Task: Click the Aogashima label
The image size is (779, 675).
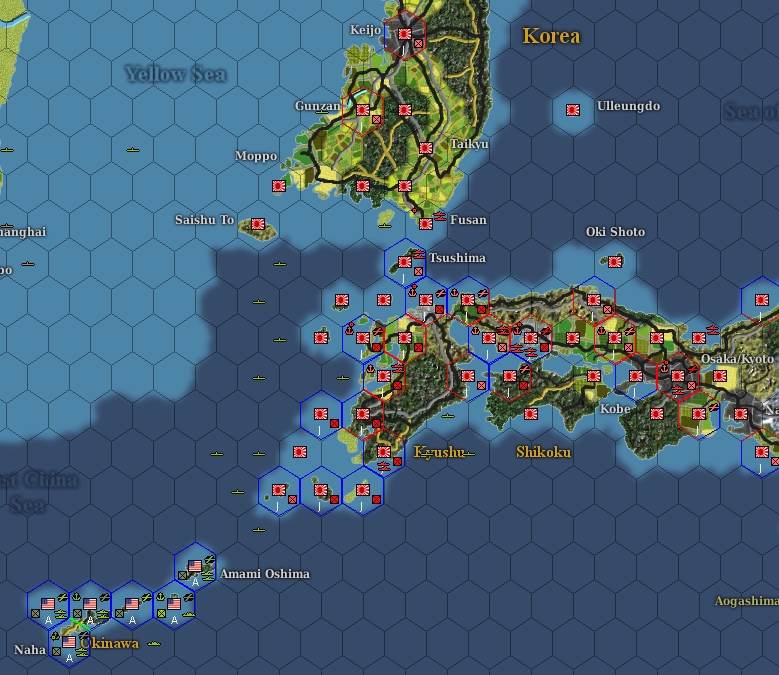Action: pyautogui.click(x=746, y=601)
